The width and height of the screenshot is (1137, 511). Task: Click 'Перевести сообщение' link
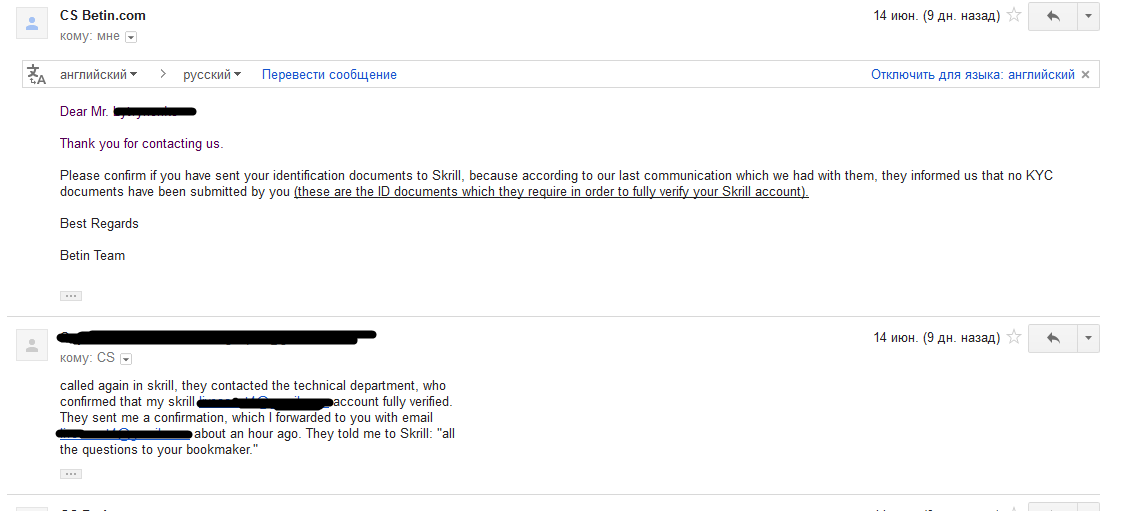pos(329,75)
